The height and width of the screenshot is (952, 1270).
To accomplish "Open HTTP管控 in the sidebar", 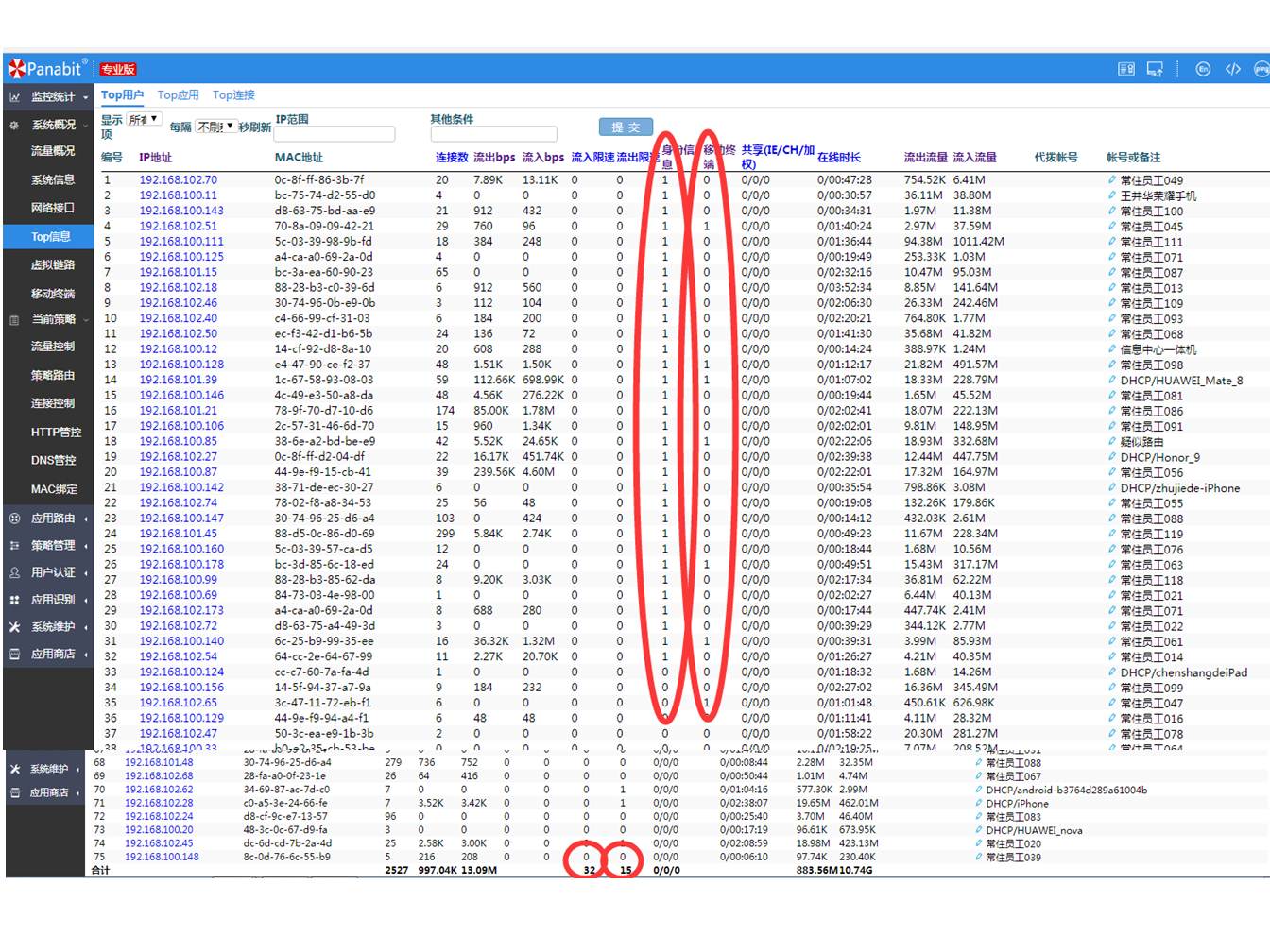I will coord(57,432).
